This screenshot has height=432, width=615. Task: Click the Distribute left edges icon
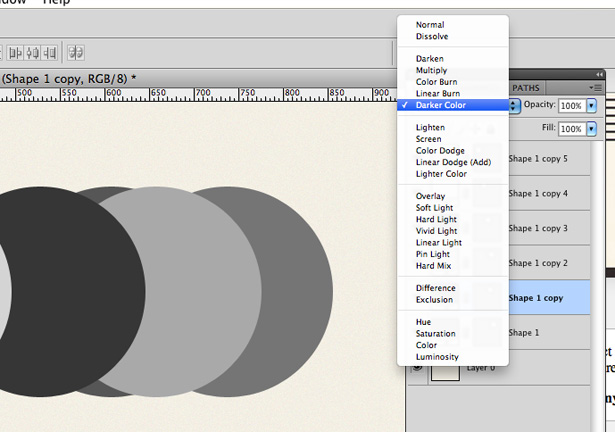point(15,53)
